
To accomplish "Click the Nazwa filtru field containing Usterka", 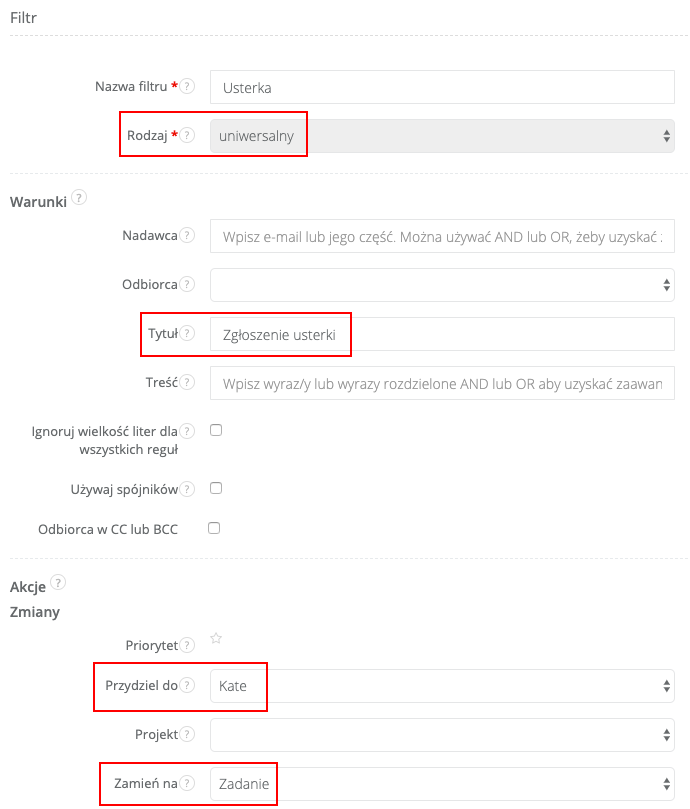I will (x=442, y=87).
